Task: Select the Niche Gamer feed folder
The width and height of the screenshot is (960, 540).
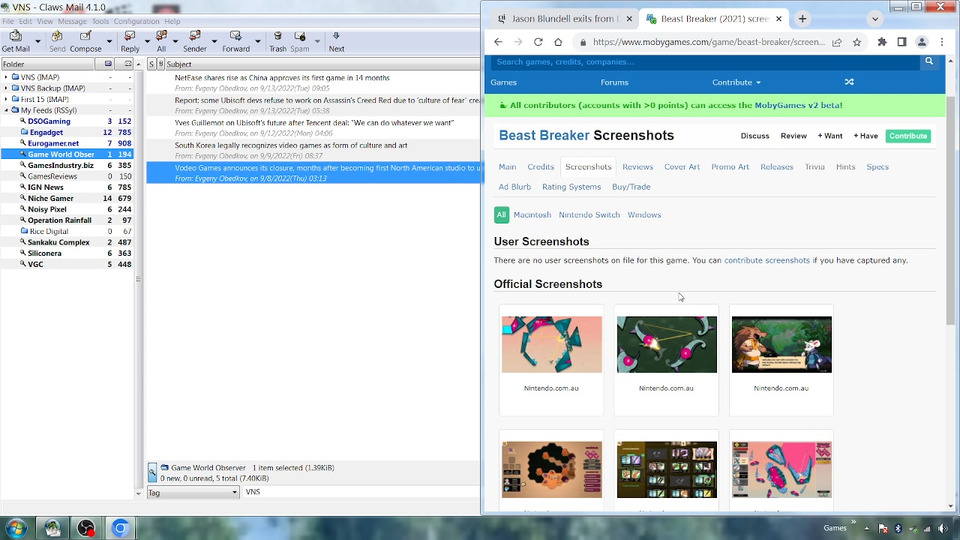Action: pyautogui.click(x=50, y=198)
